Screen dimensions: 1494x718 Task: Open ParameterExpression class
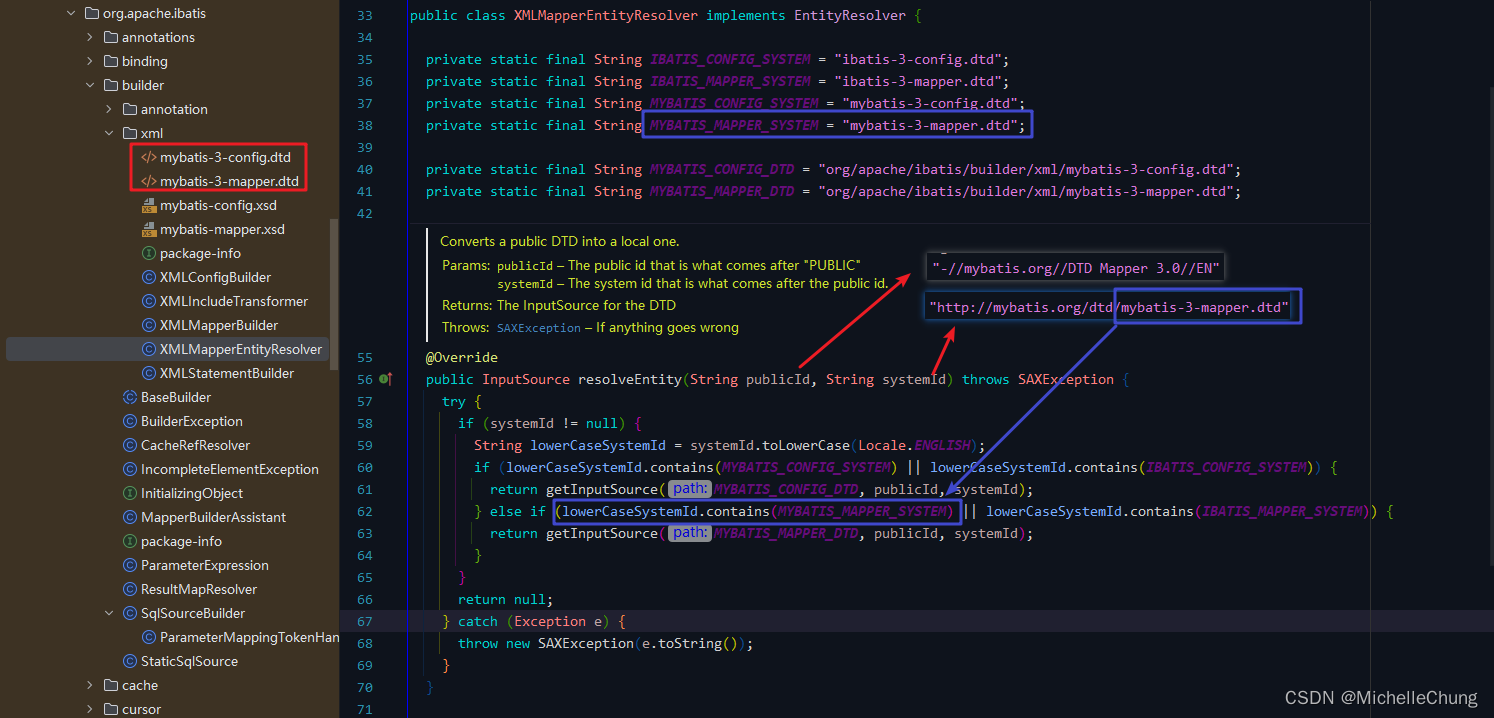click(204, 565)
